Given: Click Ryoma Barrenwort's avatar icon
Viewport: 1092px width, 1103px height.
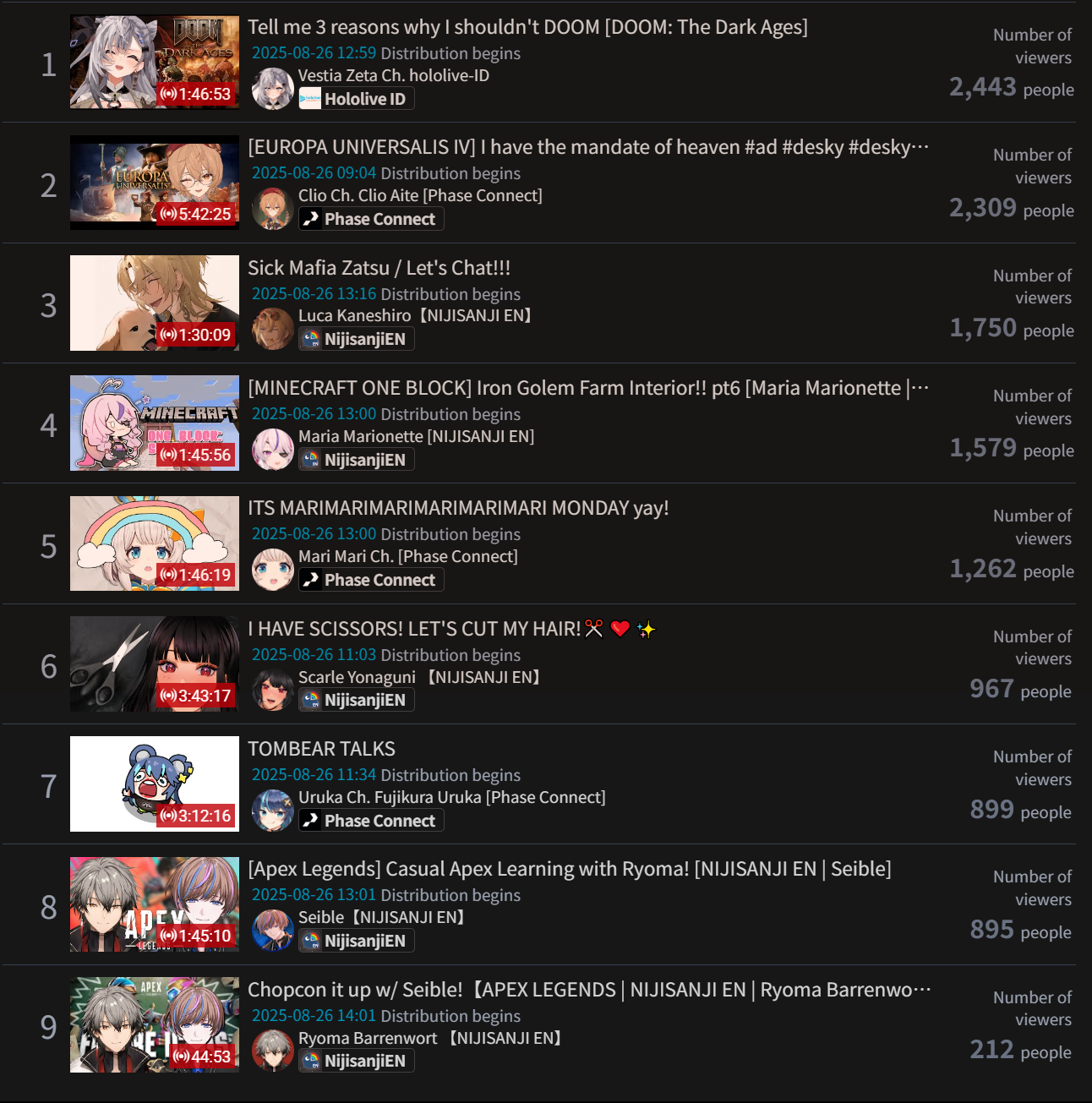Looking at the screenshot, I should click(273, 1051).
